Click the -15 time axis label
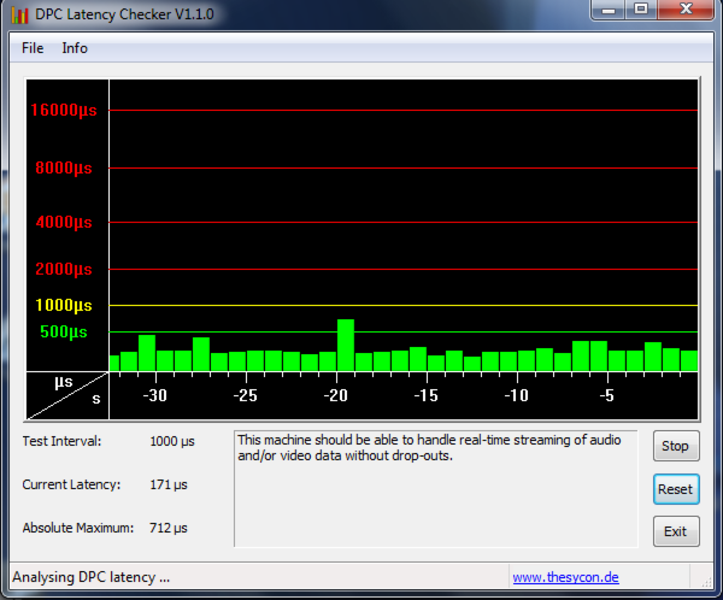 (x=426, y=395)
